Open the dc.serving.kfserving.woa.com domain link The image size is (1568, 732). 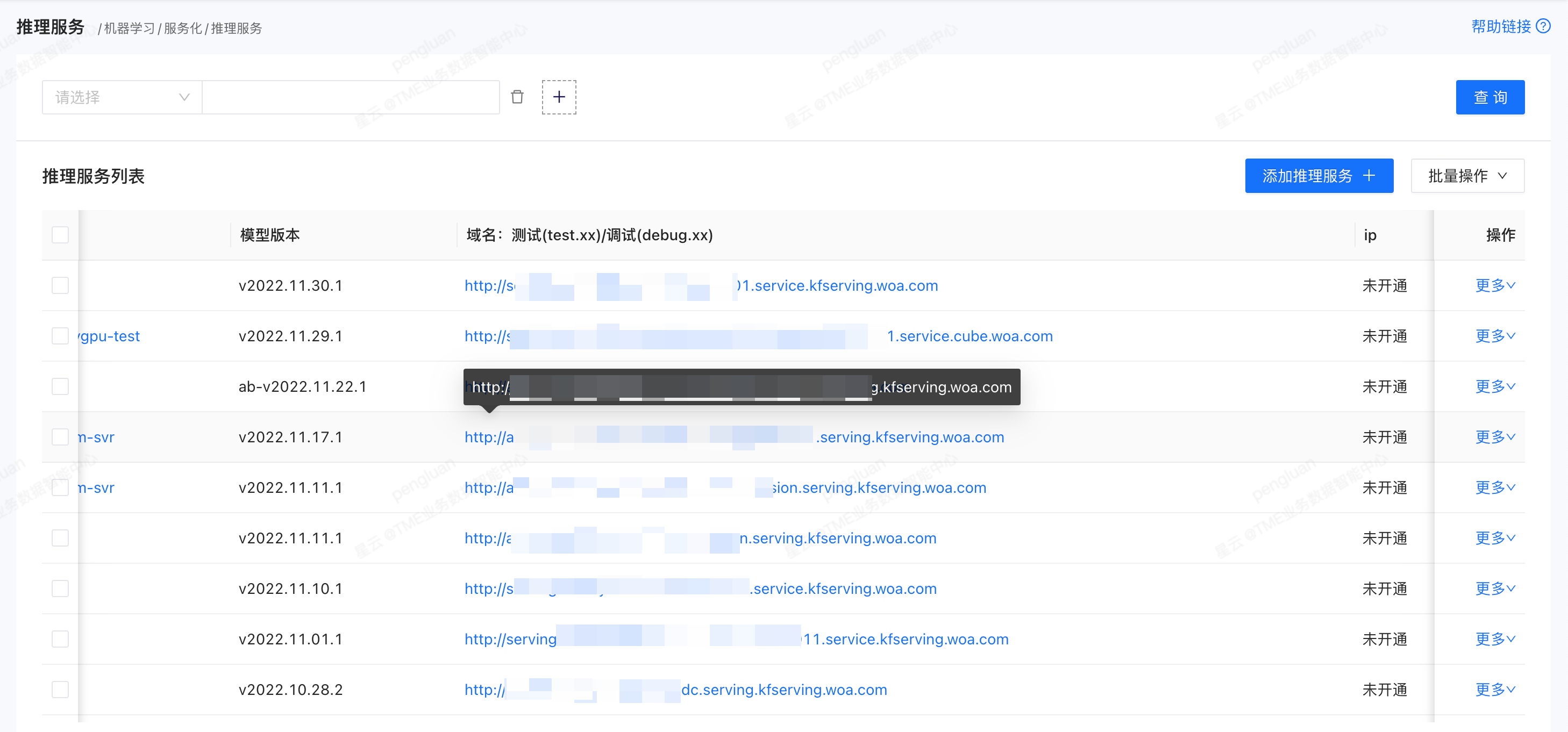coord(783,690)
